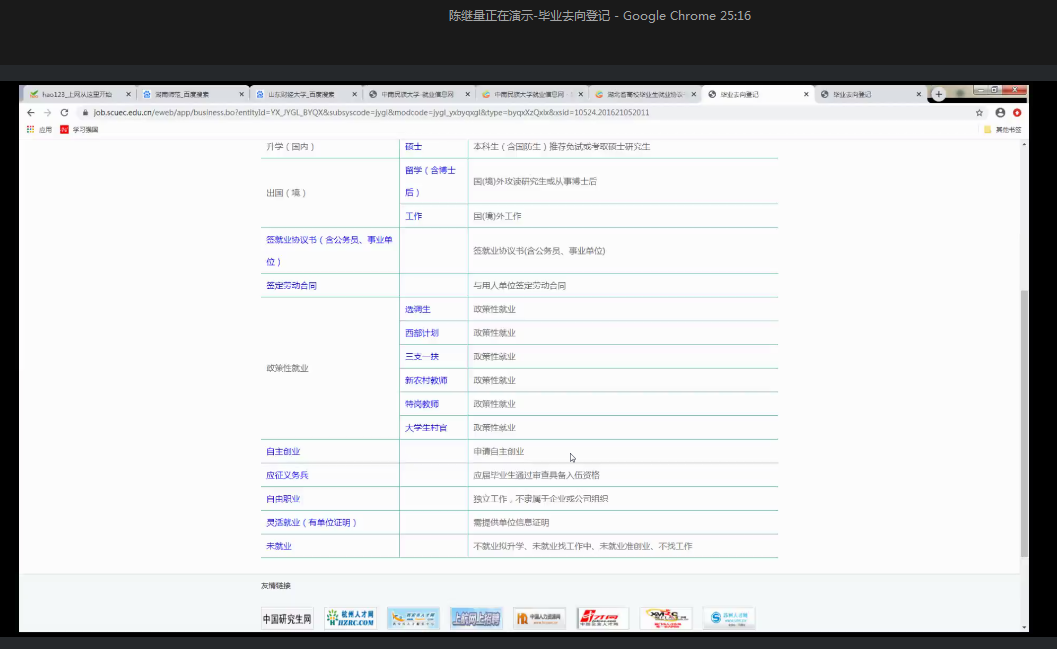This screenshot has width=1057, height=649.
Task: Open the Chrome profile avatar icon
Action: [x=1000, y=113]
